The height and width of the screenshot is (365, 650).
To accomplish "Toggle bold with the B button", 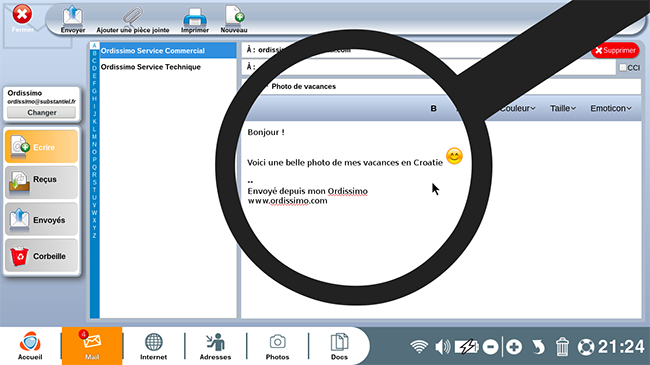I will point(433,108).
